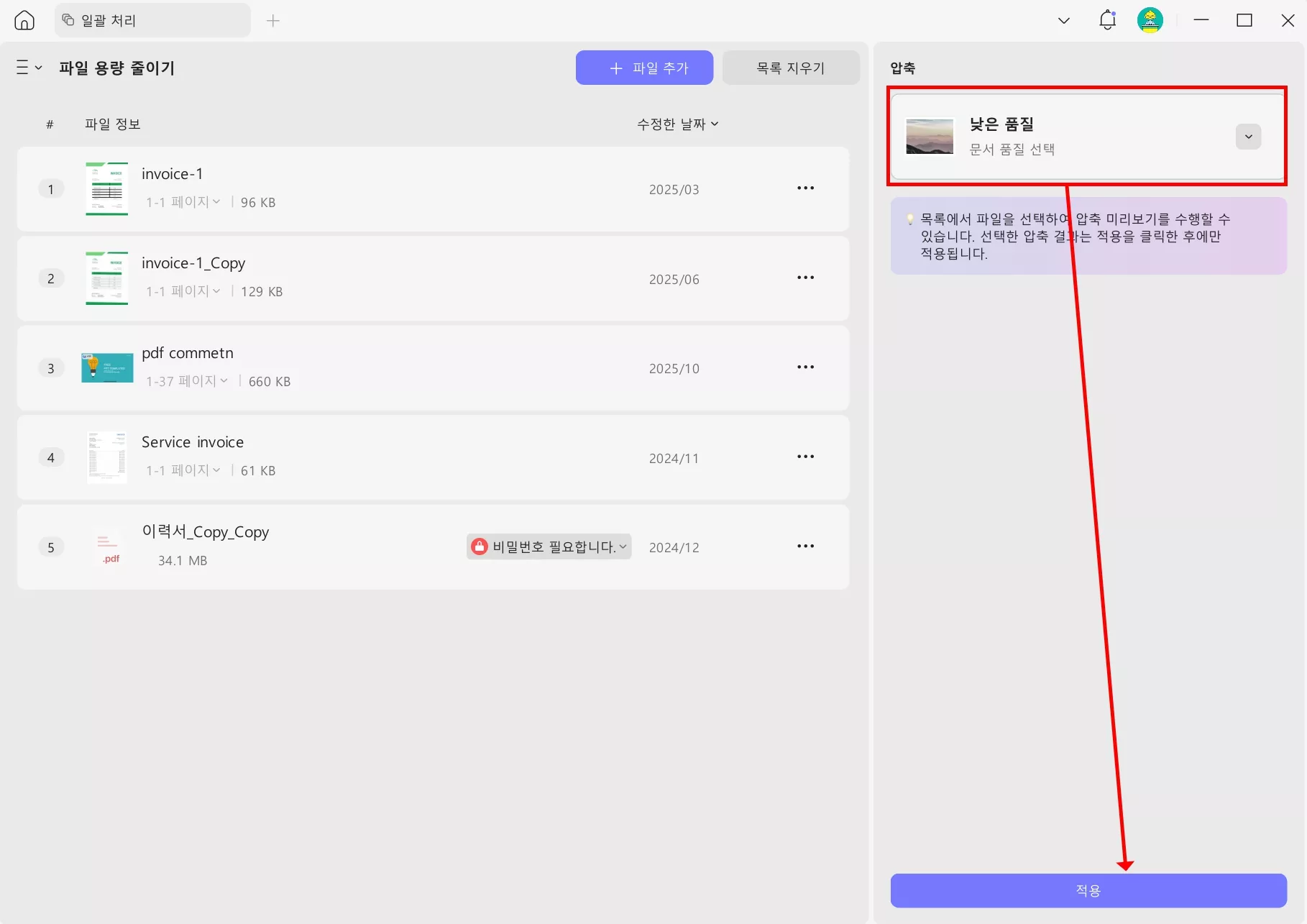Click the quality preview landscape image
The width and height of the screenshot is (1307, 924).
(930, 137)
